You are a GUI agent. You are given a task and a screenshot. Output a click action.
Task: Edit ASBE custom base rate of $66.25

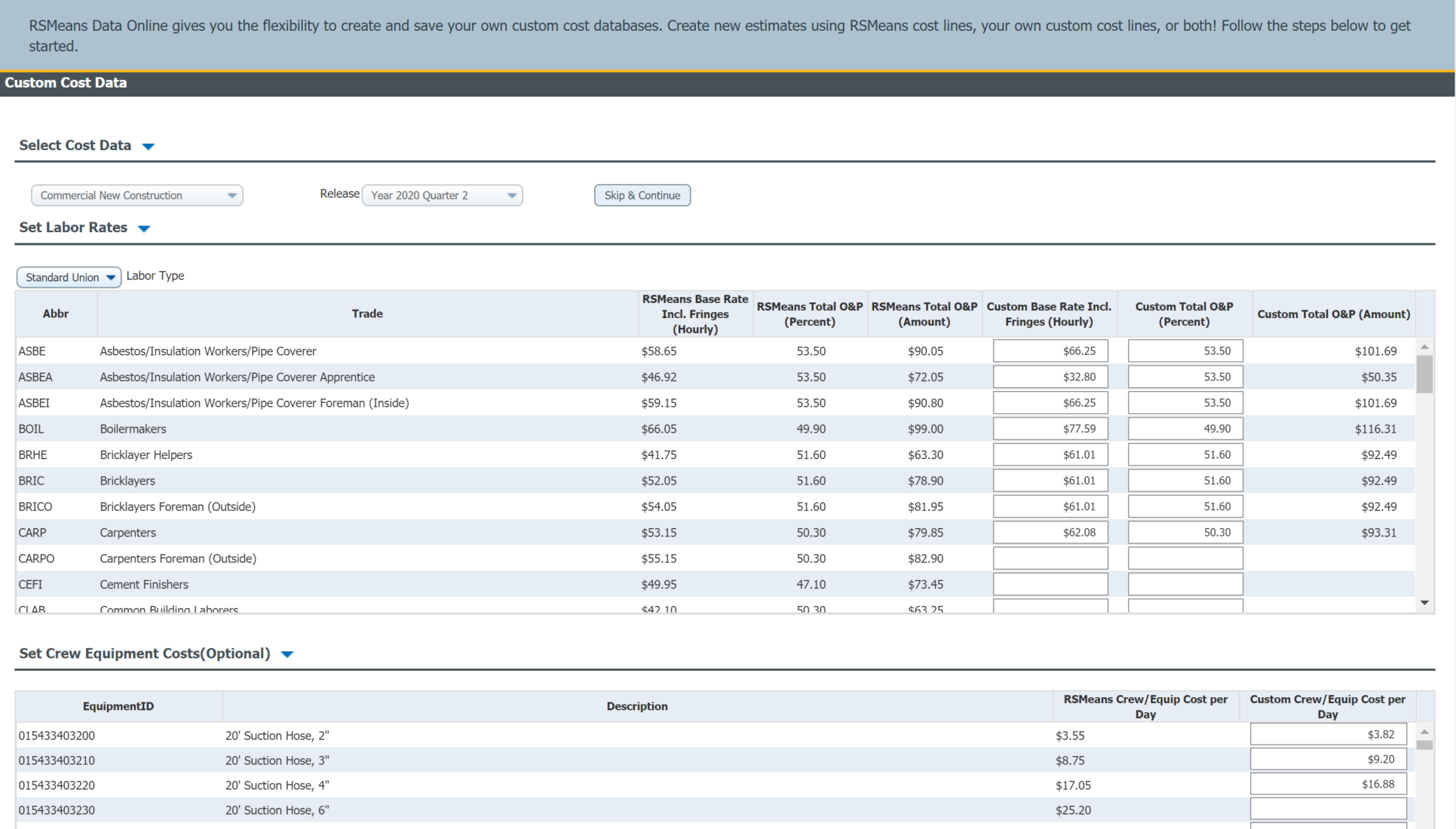pyautogui.click(x=1050, y=350)
